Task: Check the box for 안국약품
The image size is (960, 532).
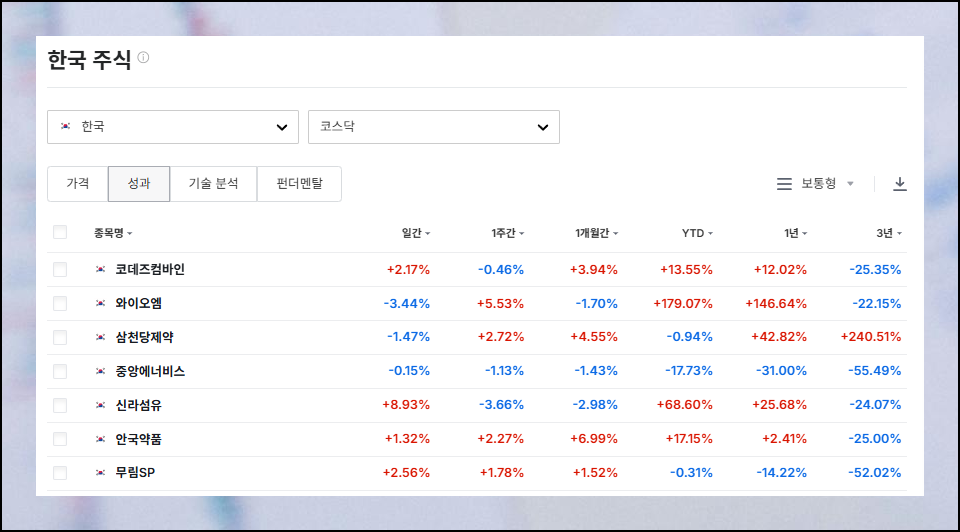Action: coord(60,439)
